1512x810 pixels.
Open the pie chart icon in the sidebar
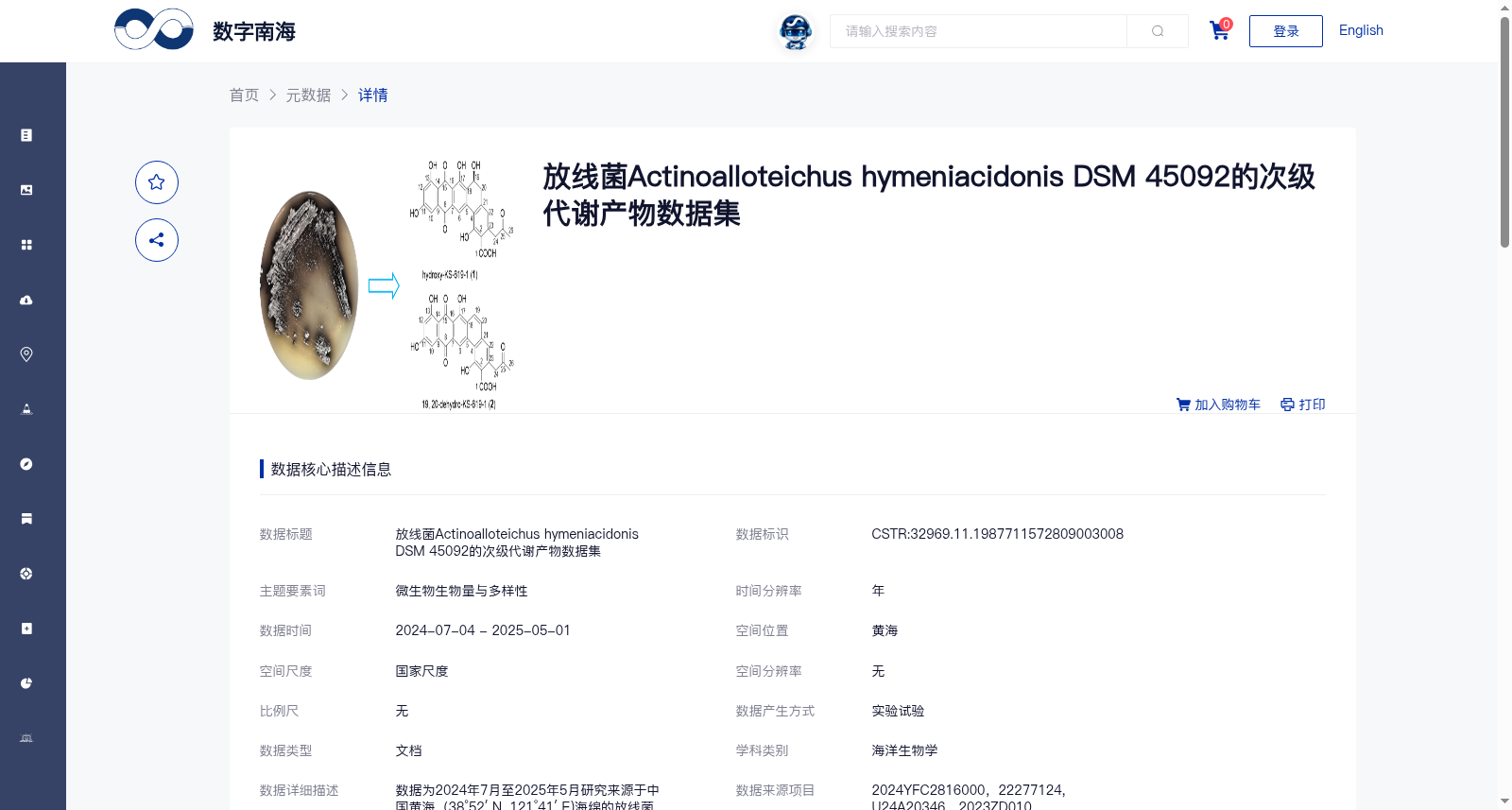point(26,683)
